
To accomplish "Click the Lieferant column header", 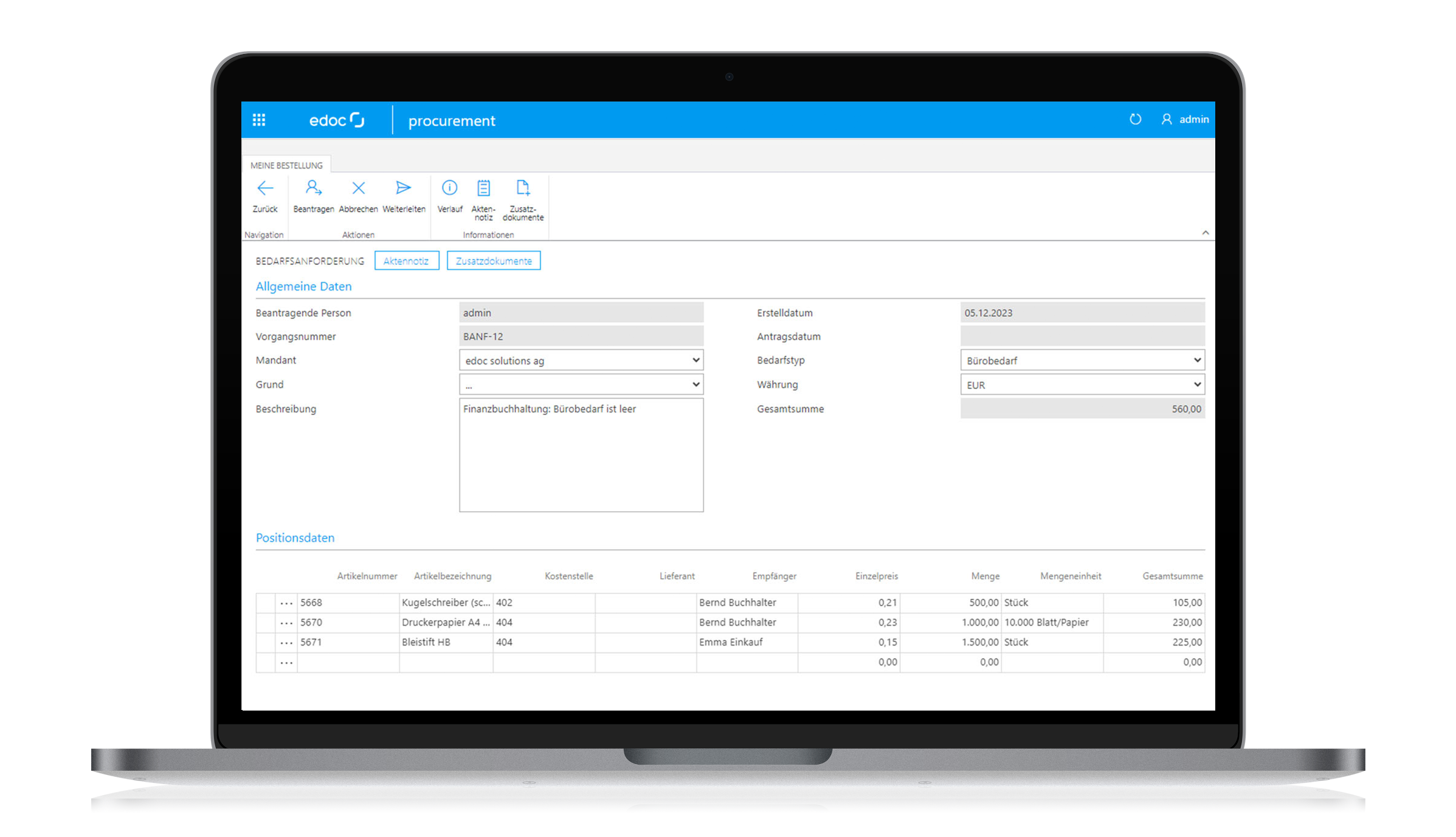I will coord(677,576).
